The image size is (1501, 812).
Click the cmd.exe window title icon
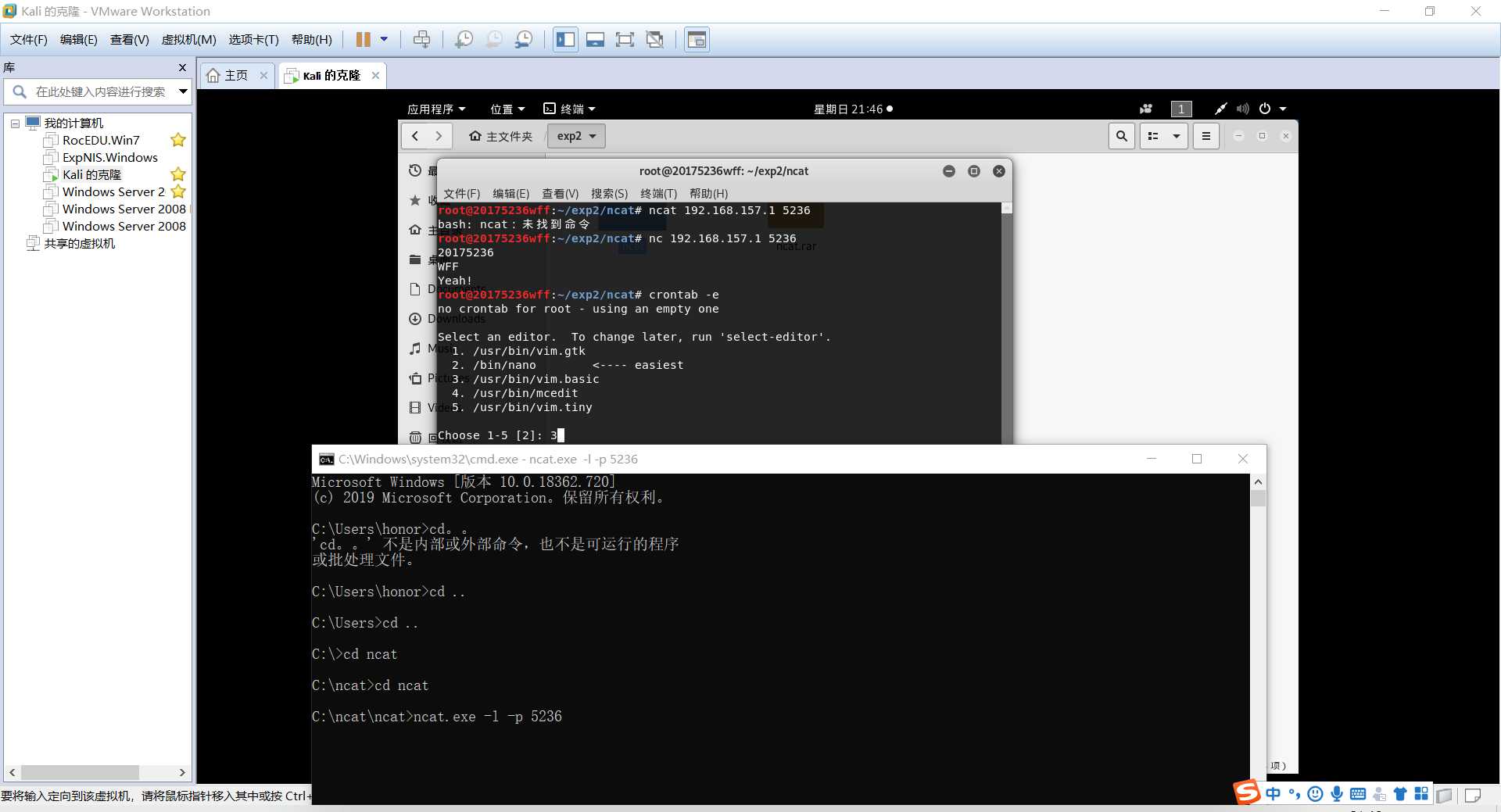pyautogui.click(x=326, y=460)
